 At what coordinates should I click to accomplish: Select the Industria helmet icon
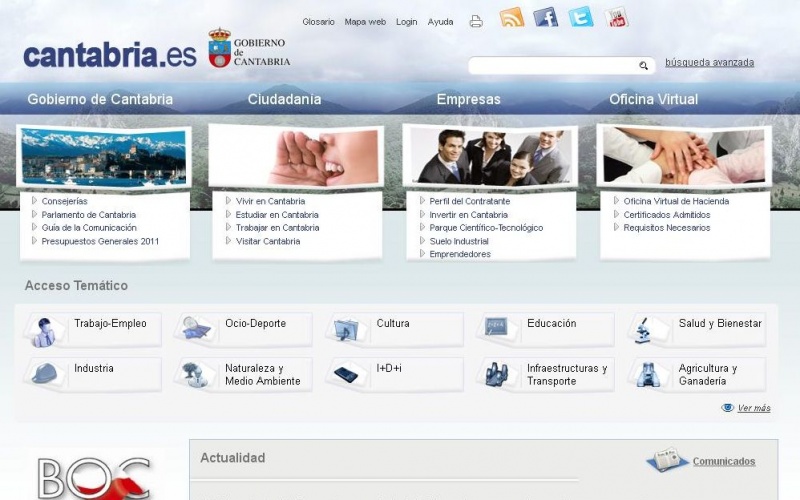[43, 374]
